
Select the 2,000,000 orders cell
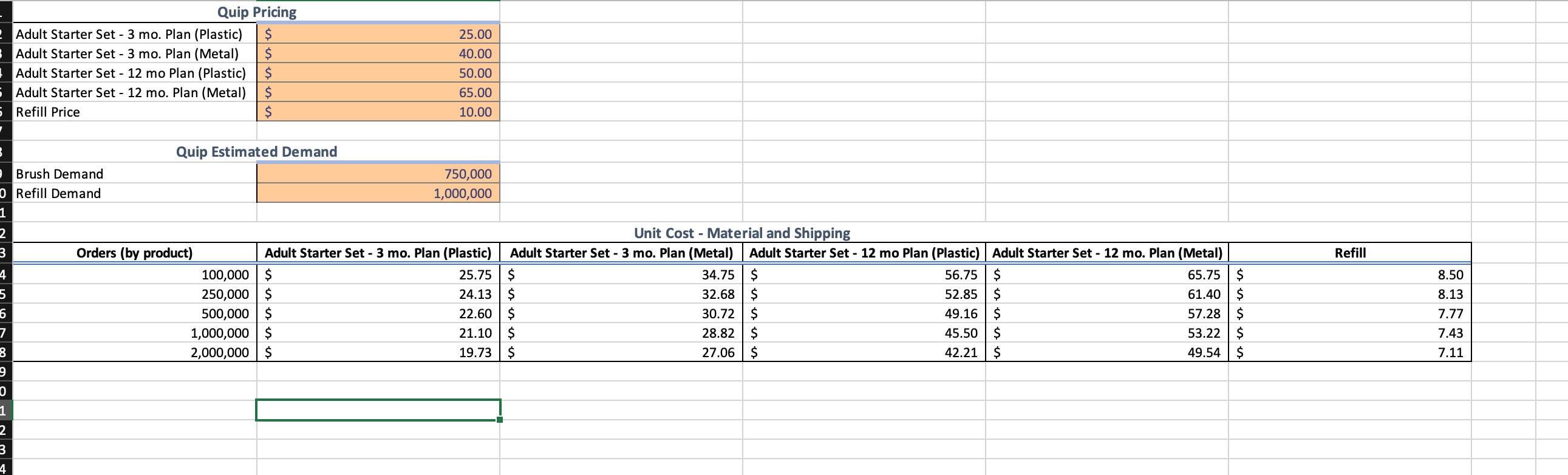(x=135, y=352)
